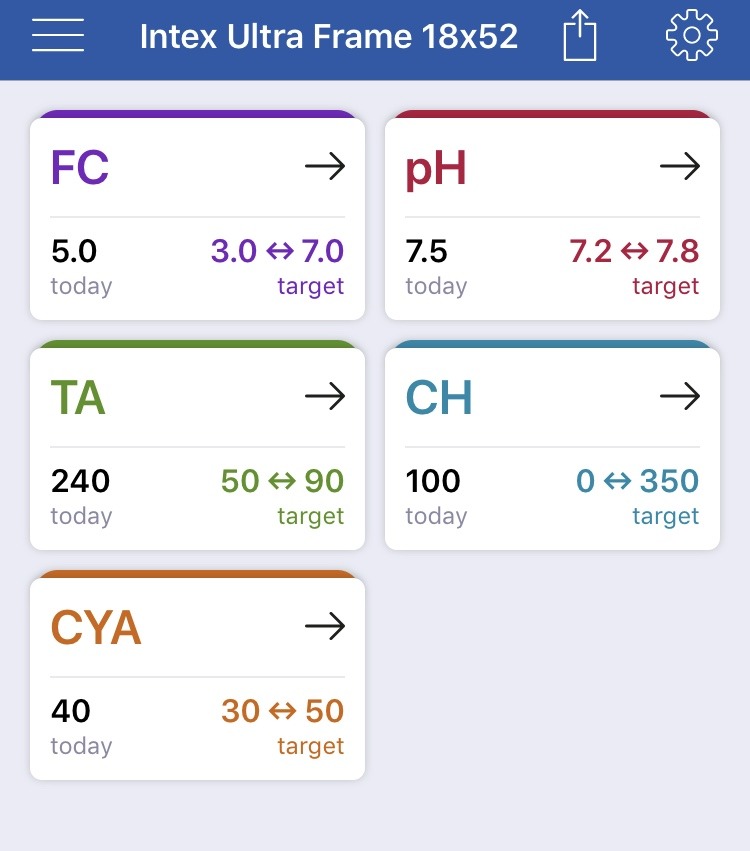Select the CYA card title
Image resolution: width=750 pixels, height=851 pixels.
pyautogui.click(x=96, y=627)
